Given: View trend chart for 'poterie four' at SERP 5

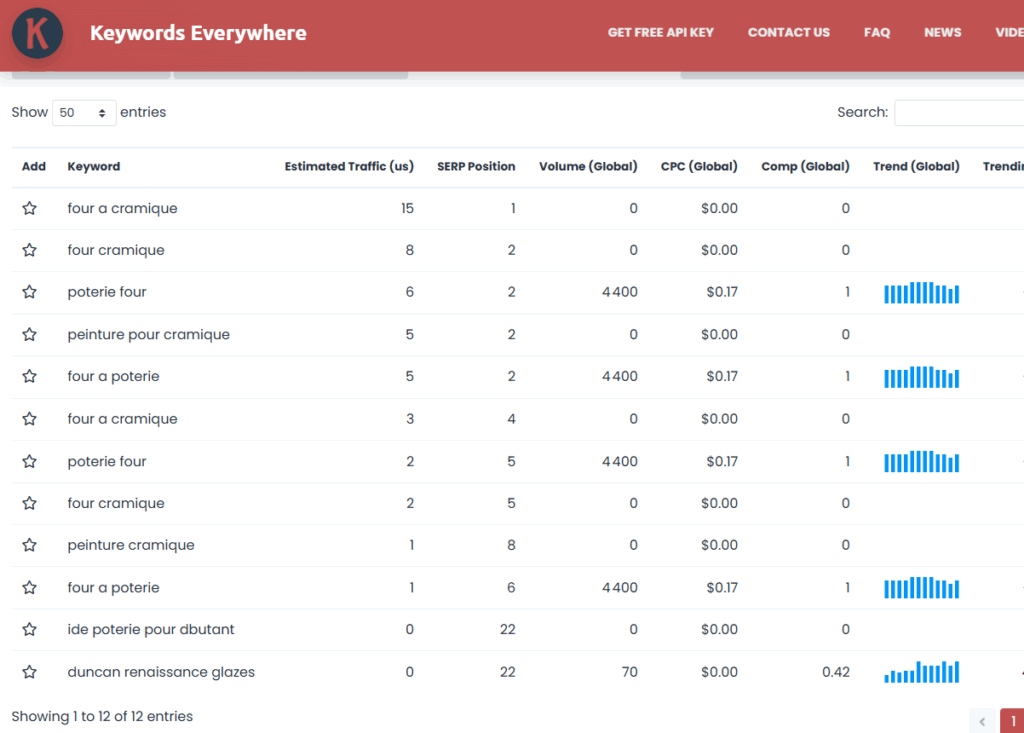Looking at the screenshot, I should pos(921,461).
